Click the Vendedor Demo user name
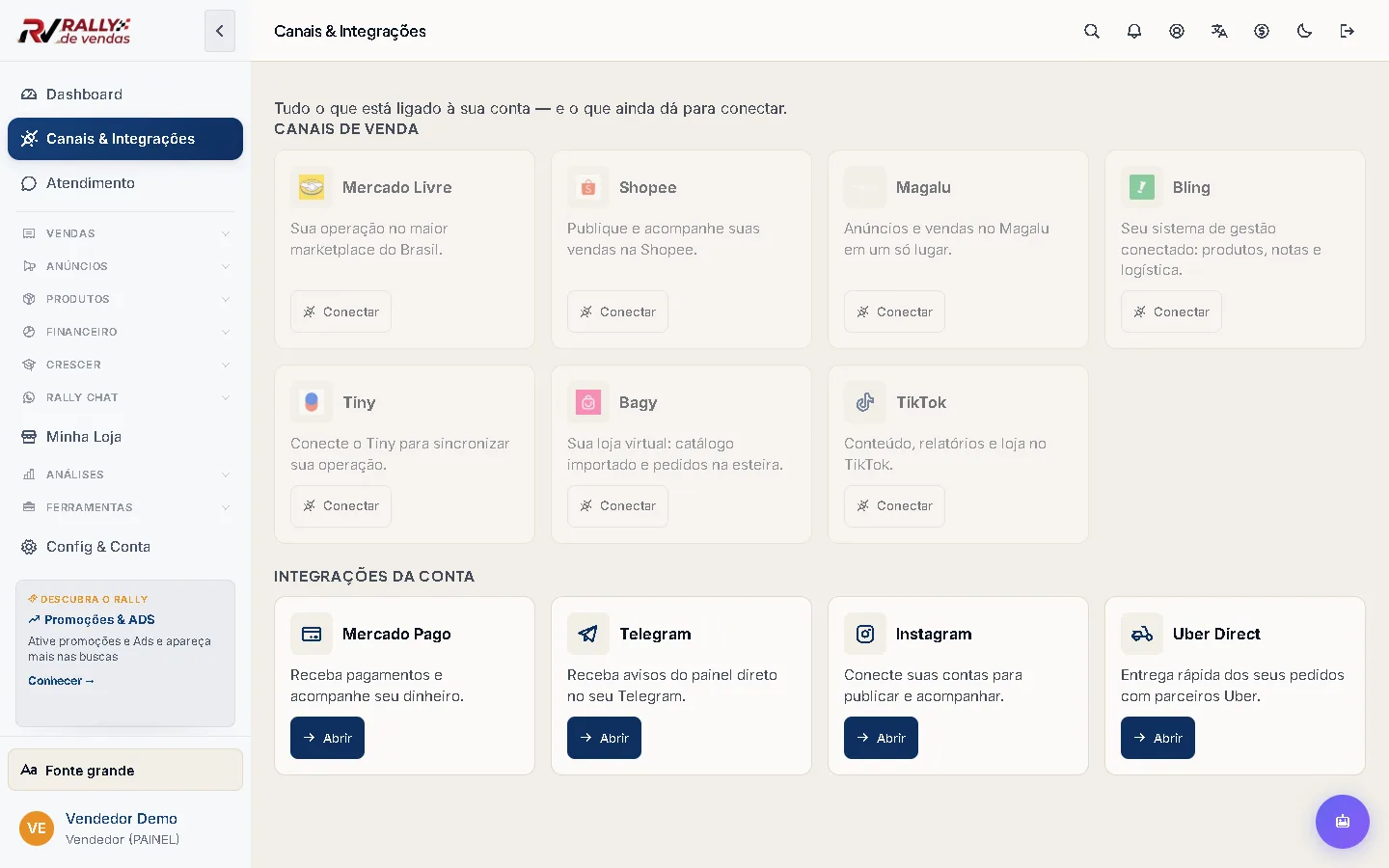The width and height of the screenshot is (1389, 868). 122,819
